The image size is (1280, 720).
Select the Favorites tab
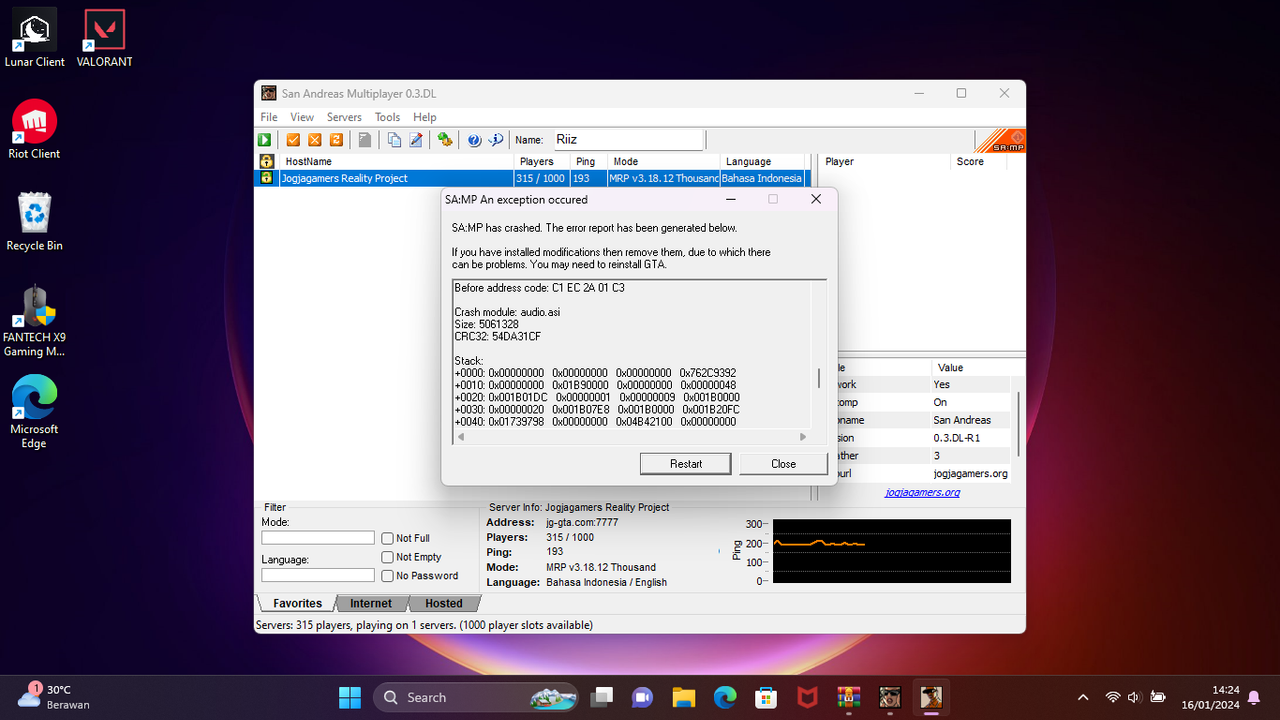[x=297, y=603]
